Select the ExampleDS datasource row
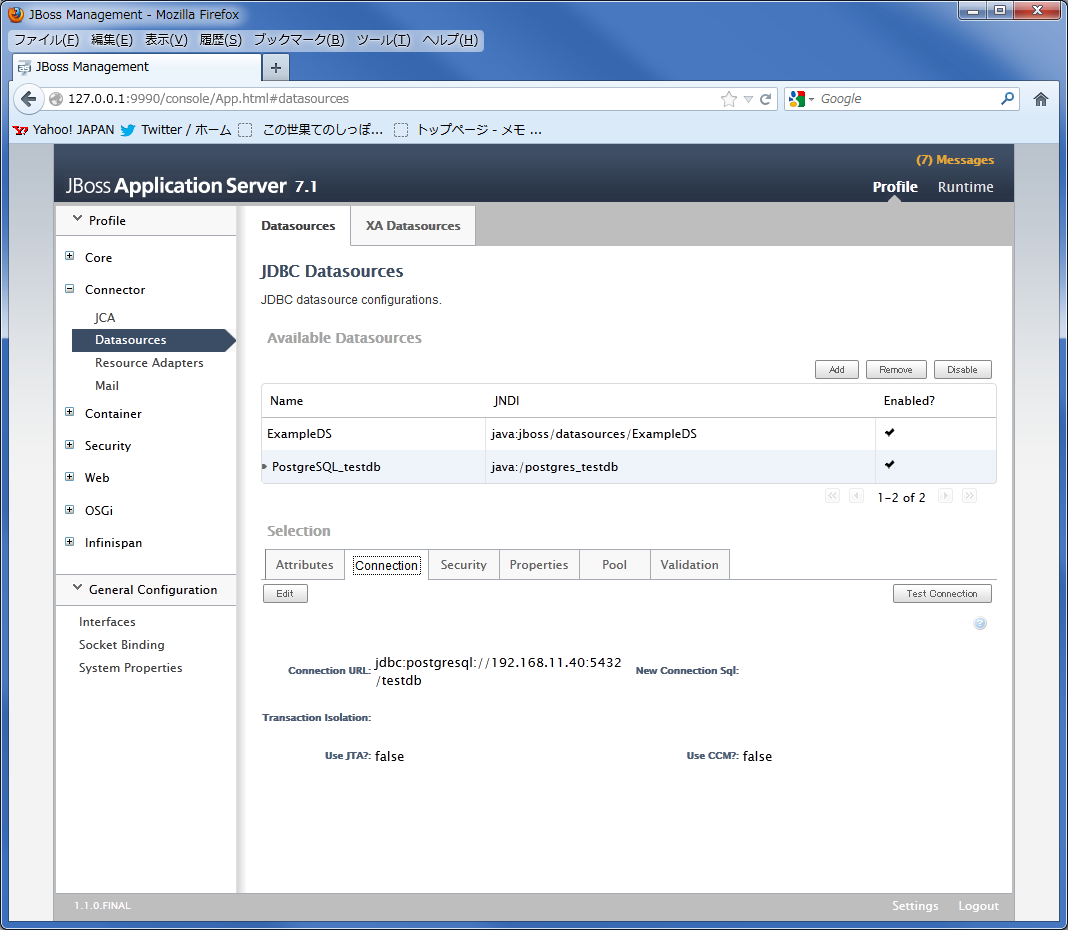Screen dimensions: 1068x930 point(629,434)
